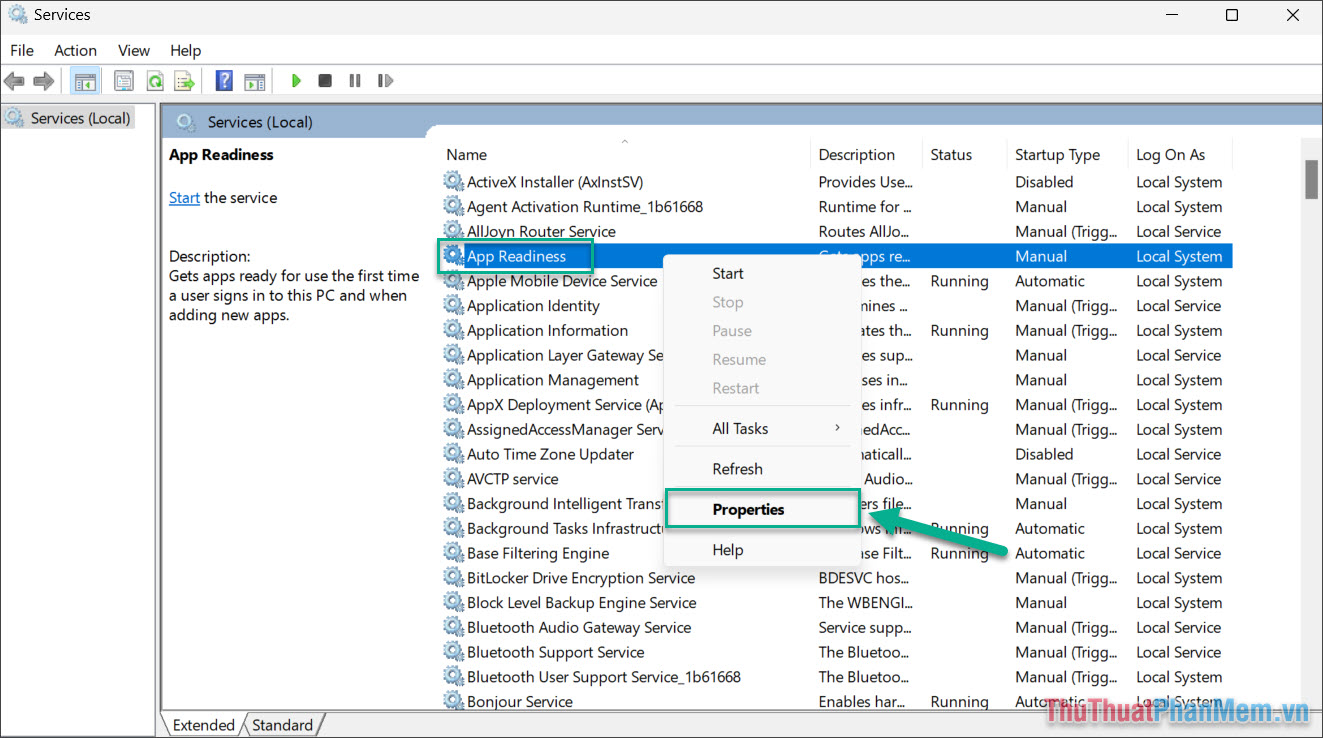This screenshot has height=738, width=1323.
Task: Click the Help toolbar icon
Action: click(223, 80)
